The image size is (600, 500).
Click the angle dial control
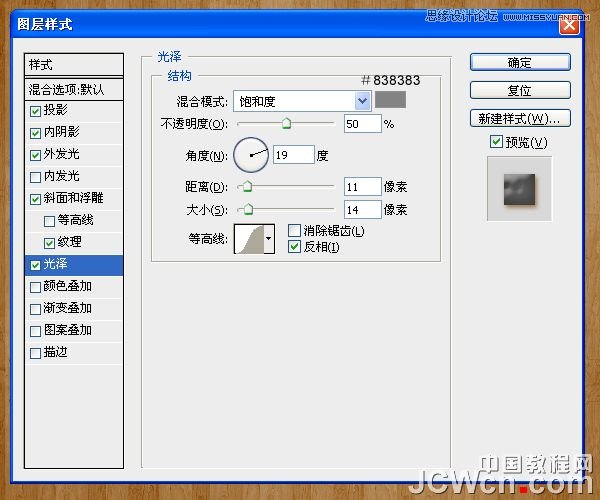click(x=251, y=155)
